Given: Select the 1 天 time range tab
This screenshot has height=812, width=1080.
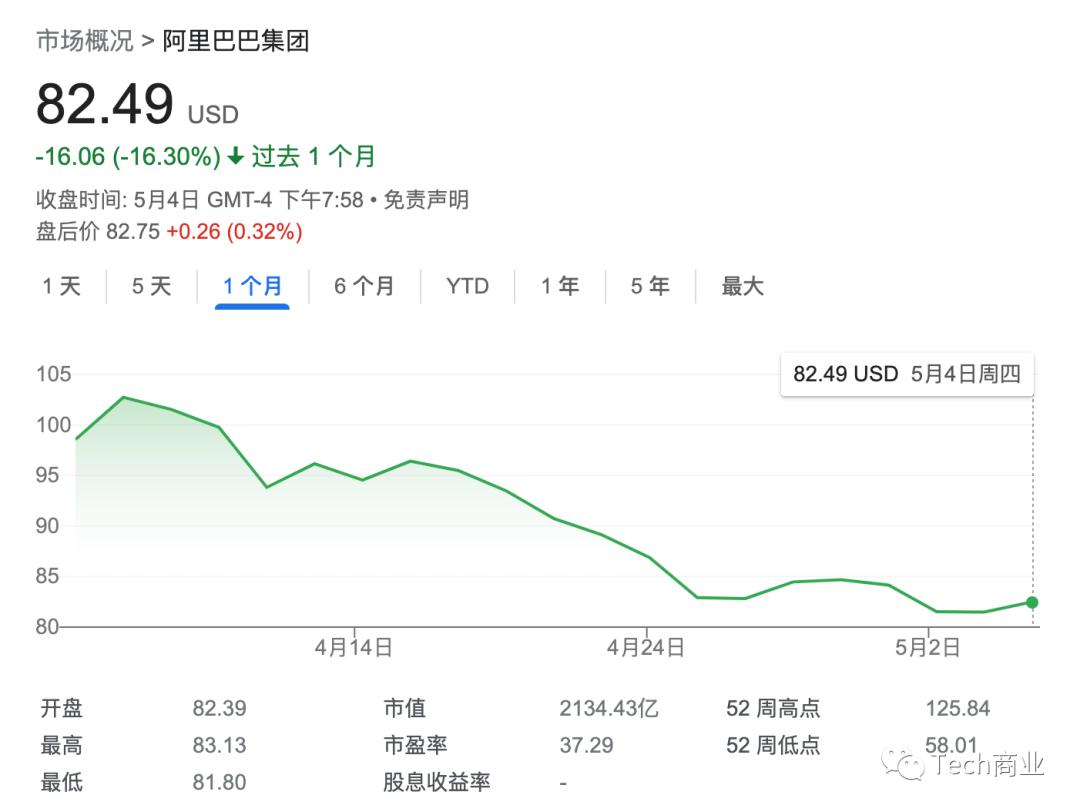Looking at the screenshot, I should 61,286.
